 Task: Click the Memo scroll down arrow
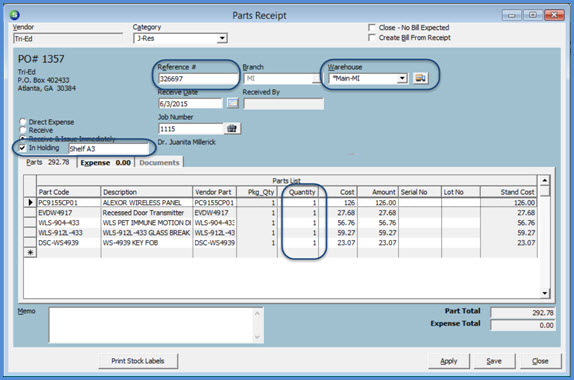tap(257, 337)
